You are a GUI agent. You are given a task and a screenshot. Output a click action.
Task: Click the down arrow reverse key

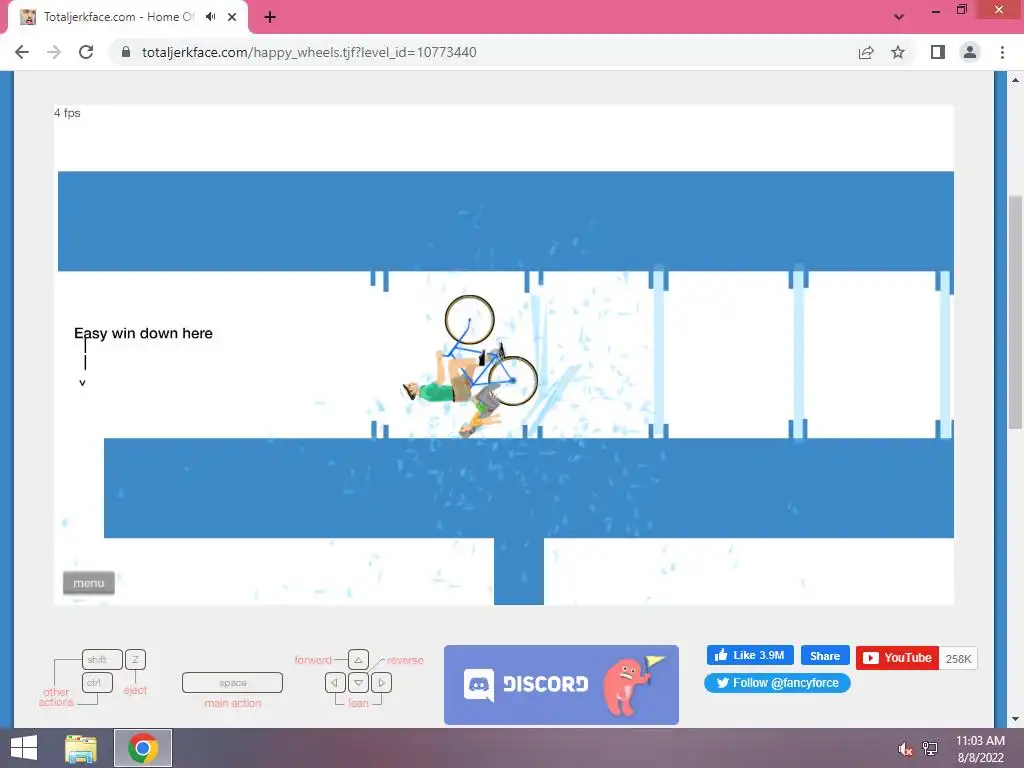pyautogui.click(x=358, y=683)
